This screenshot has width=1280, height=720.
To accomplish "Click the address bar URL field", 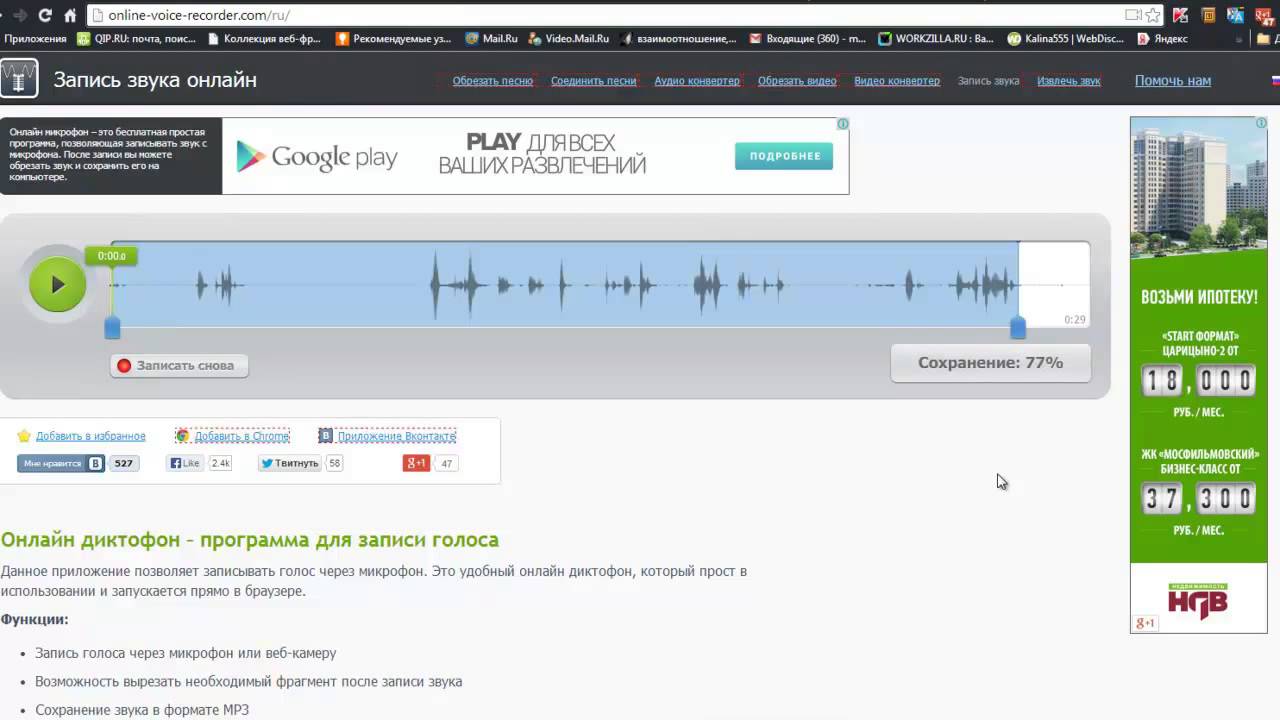I will point(600,15).
